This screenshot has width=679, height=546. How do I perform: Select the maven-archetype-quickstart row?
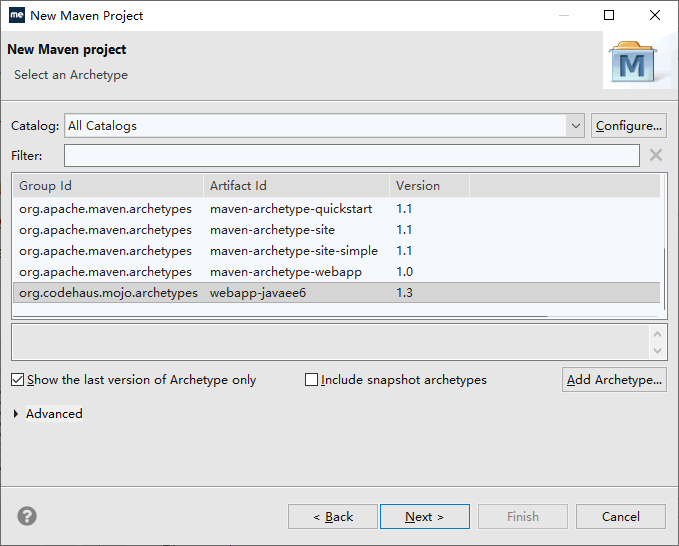click(336, 209)
